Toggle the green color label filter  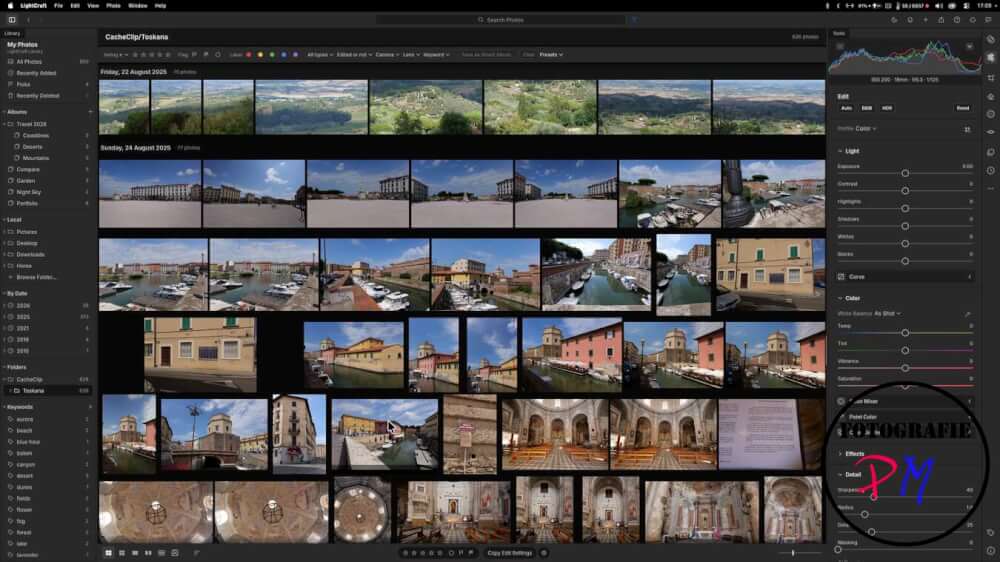(272, 55)
